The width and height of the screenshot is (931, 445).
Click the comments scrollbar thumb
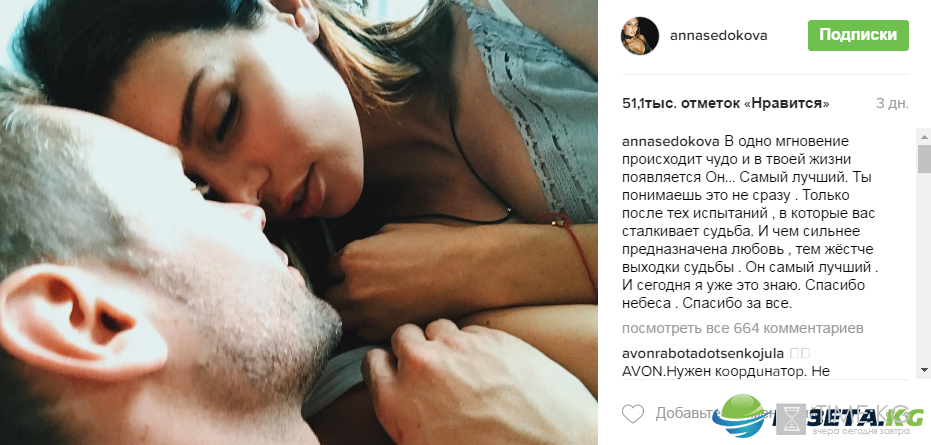coord(924,159)
